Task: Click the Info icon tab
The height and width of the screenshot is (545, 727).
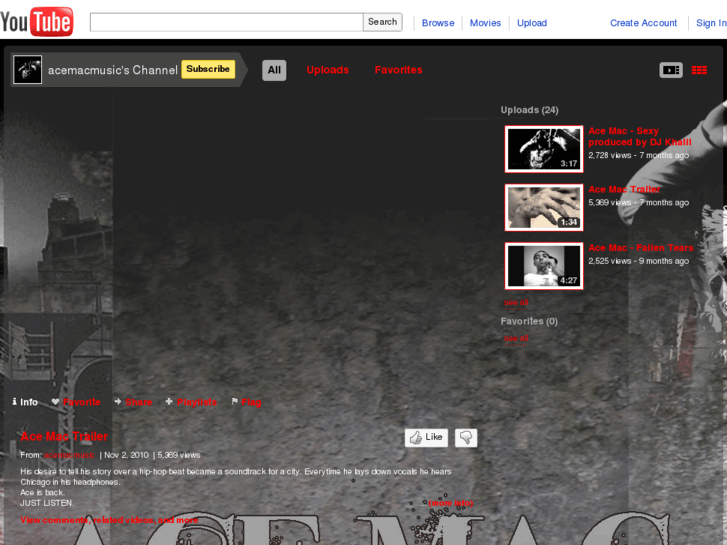Action: click(x=25, y=402)
